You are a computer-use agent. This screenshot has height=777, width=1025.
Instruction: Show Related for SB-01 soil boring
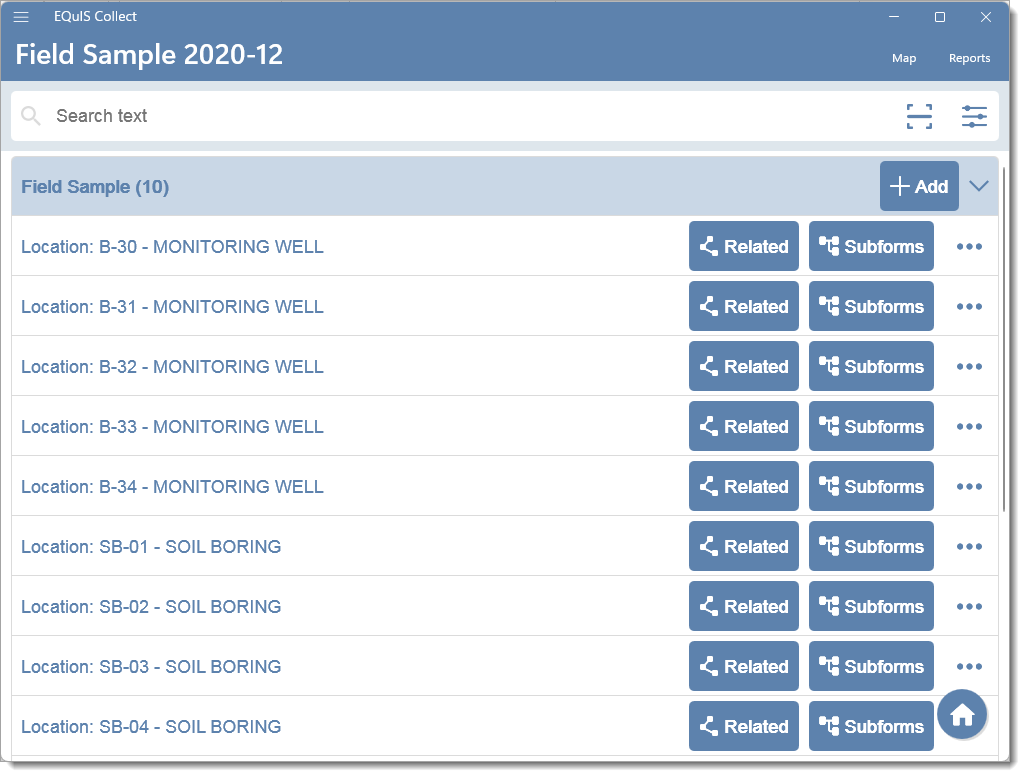[x=744, y=546]
